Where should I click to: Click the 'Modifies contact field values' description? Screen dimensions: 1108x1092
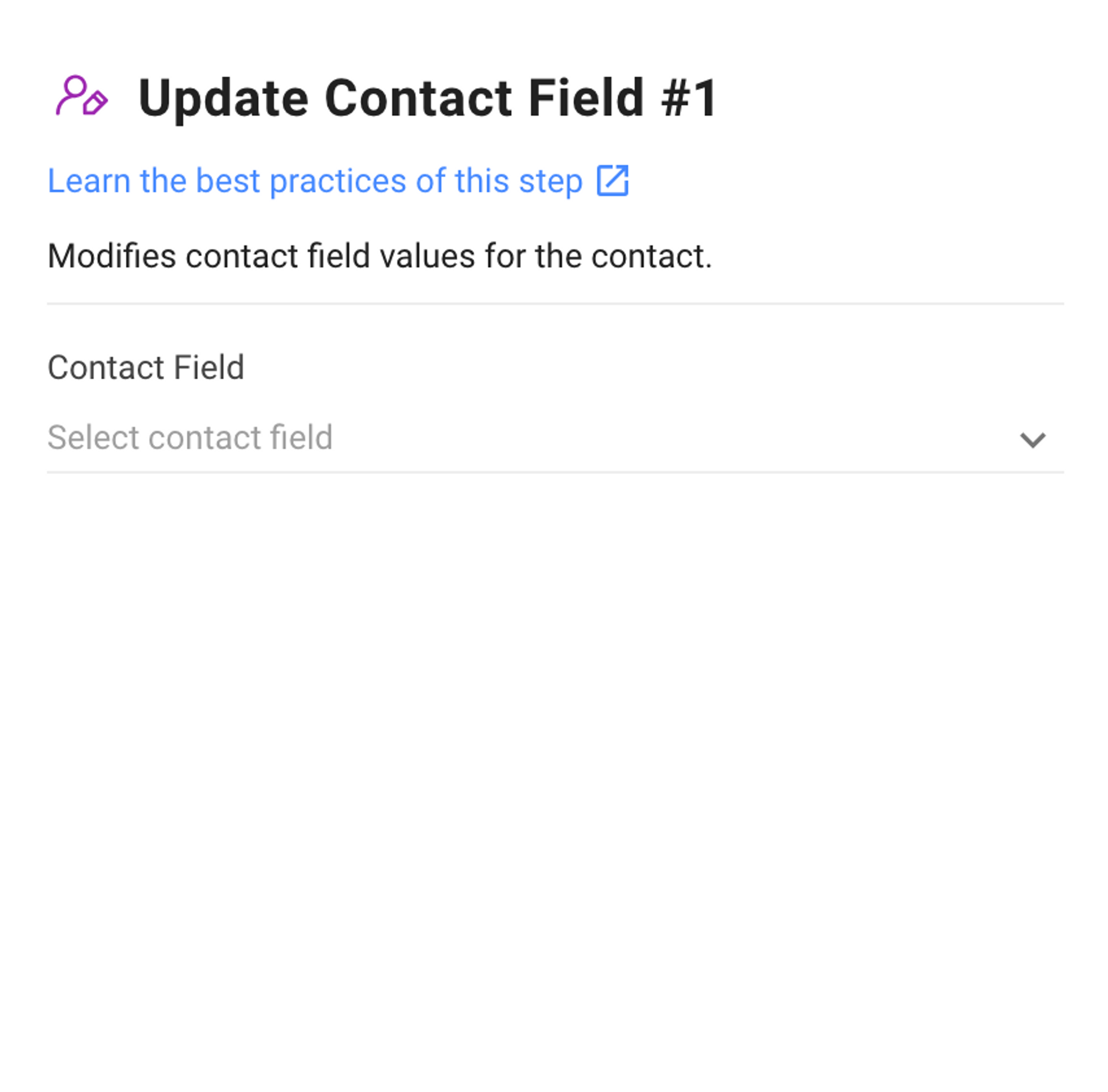[379, 256]
